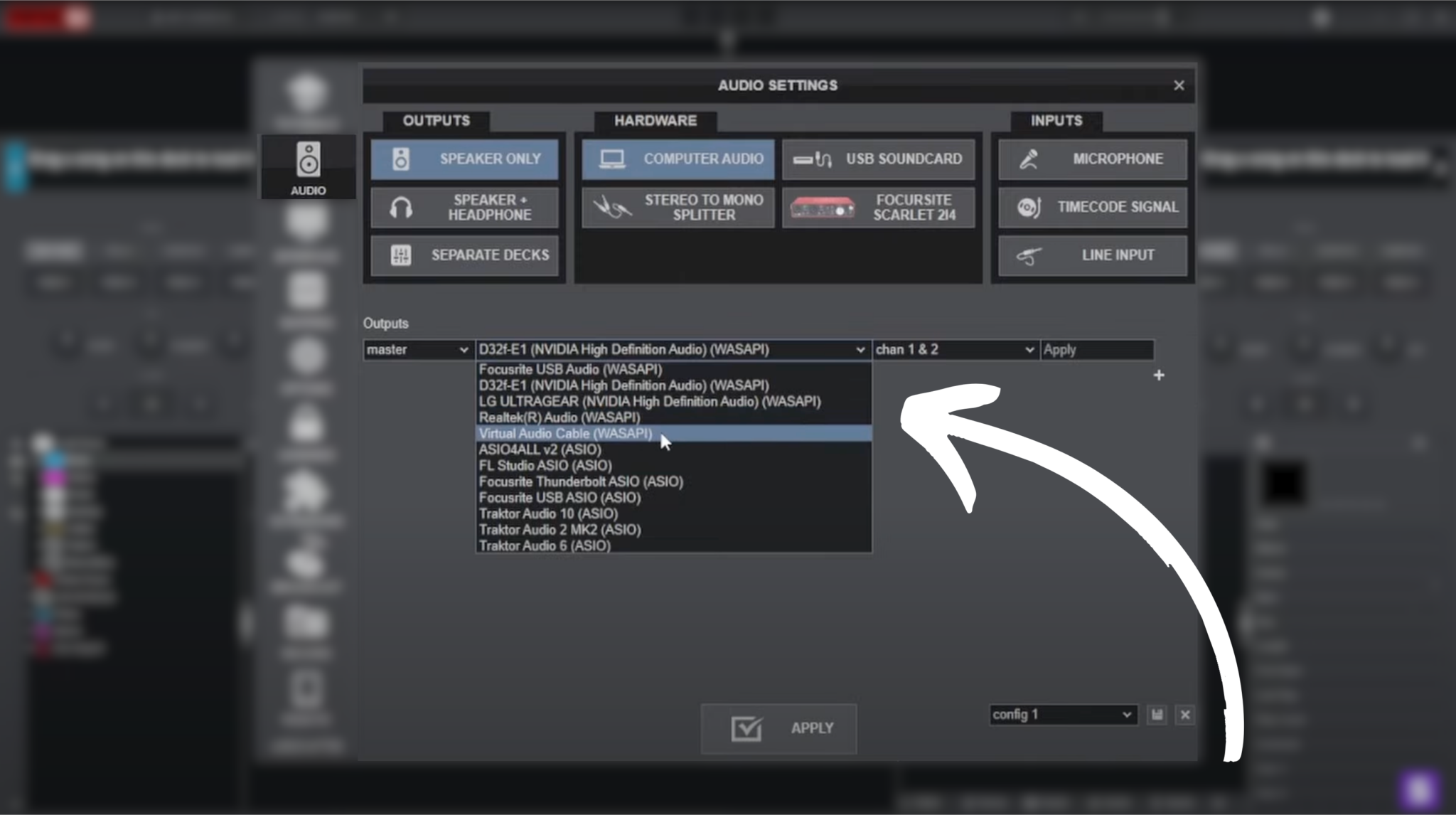This screenshot has height=815, width=1456.
Task: Click the APPLY button at the bottom
Action: point(778,728)
